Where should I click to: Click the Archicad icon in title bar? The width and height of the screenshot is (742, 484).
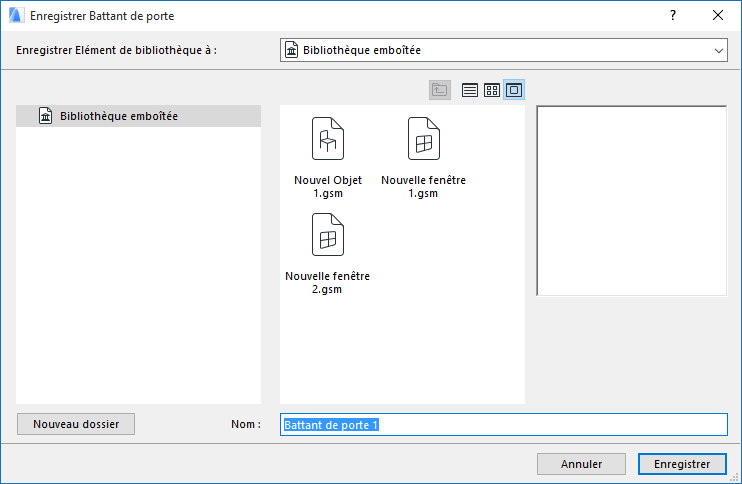[x=16, y=15]
